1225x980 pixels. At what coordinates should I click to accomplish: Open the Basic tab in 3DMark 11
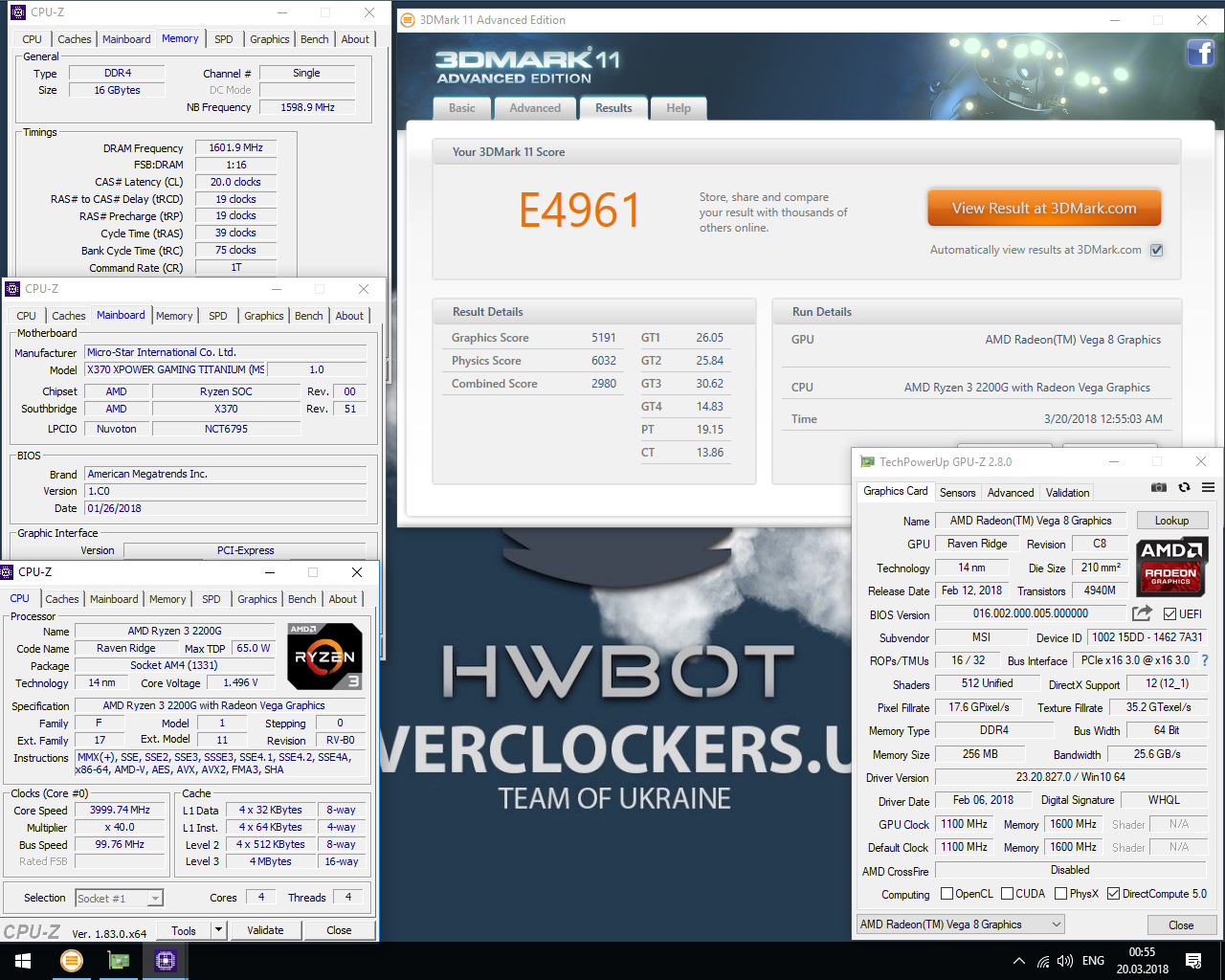pyautogui.click(x=462, y=108)
